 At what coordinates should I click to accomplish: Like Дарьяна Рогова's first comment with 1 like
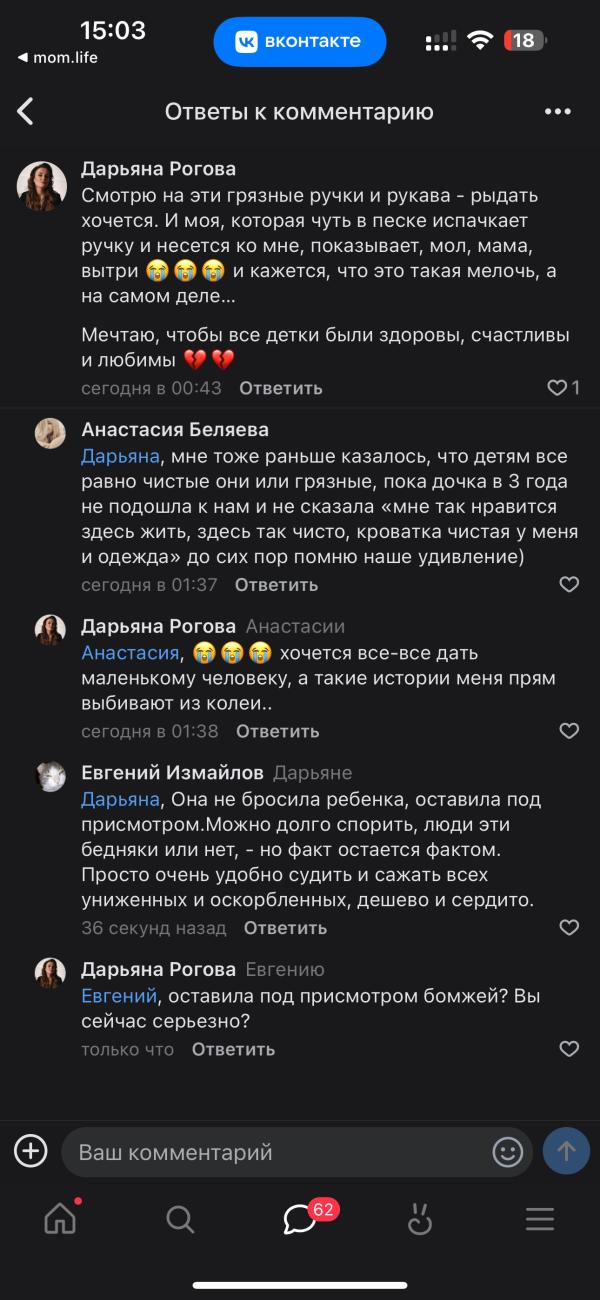coord(558,388)
